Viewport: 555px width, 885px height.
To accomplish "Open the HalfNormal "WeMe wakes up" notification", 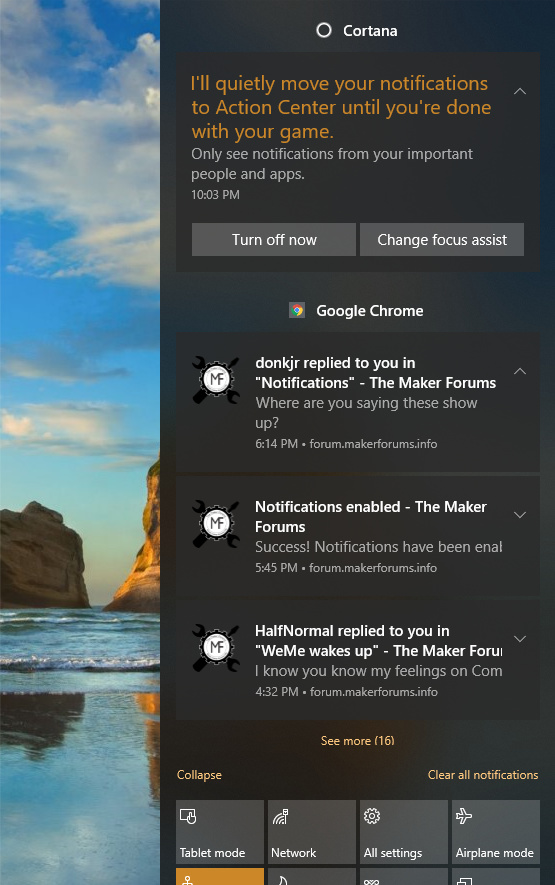I will pos(357,660).
